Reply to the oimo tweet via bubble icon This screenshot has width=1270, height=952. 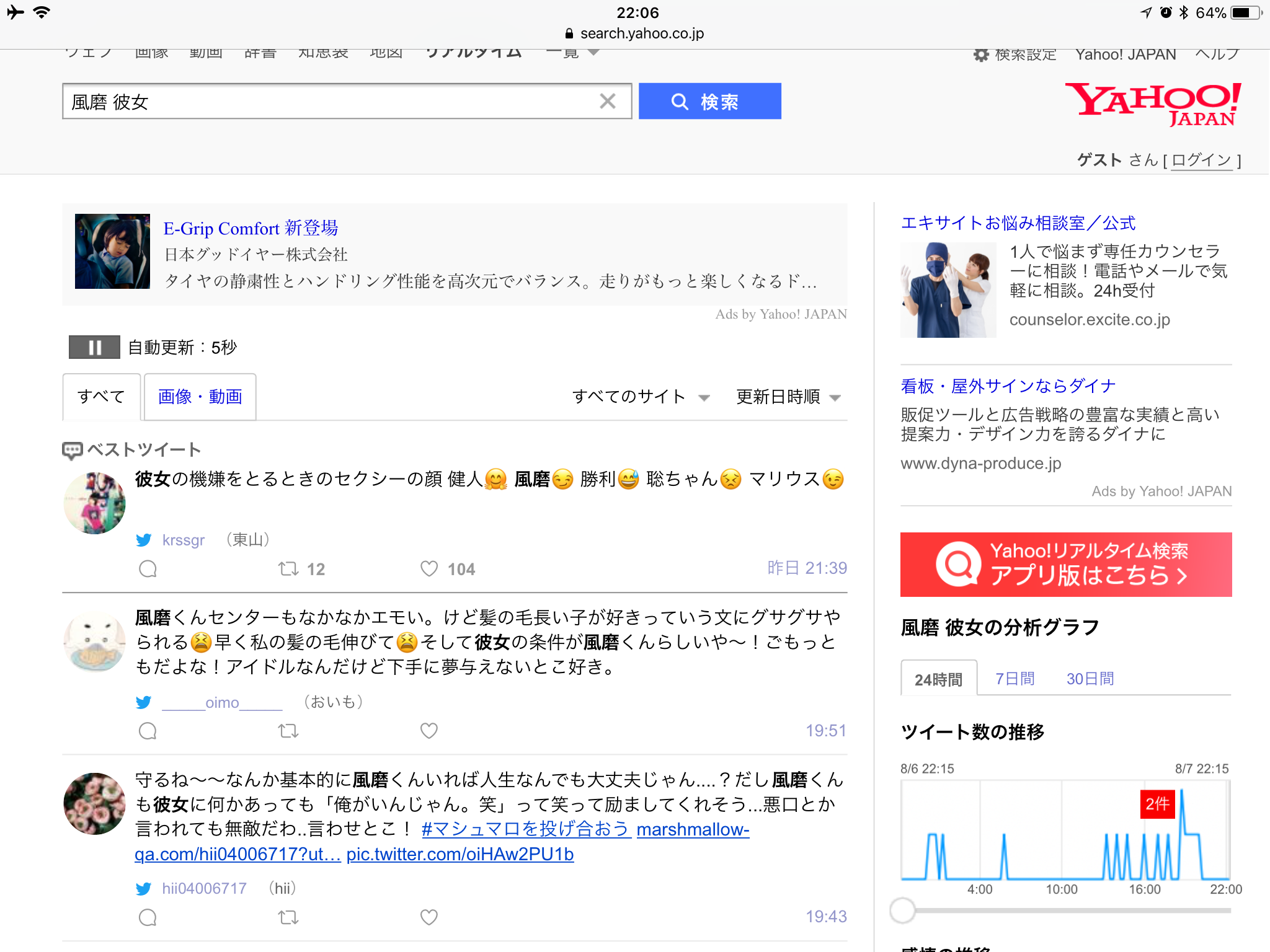(x=148, y=731)
